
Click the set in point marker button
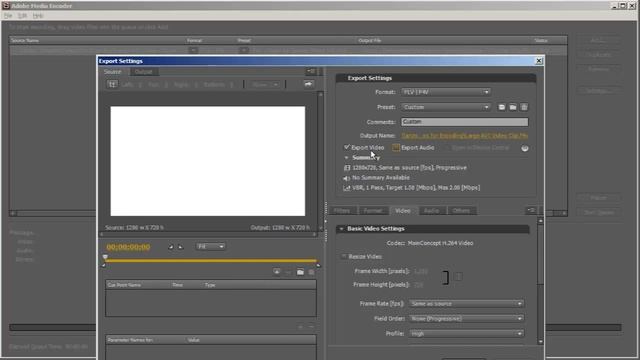tap(171, 247)
